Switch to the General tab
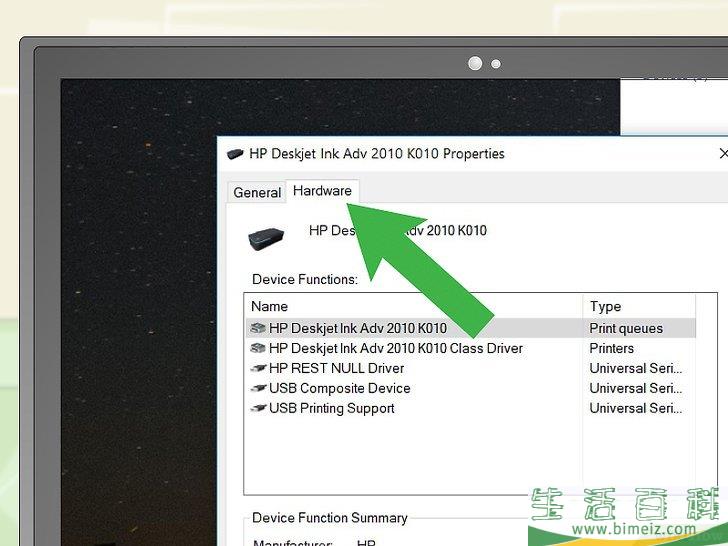The height and width of the screenshot is (546, 728). pyautogui.click(x=256, y=192)
